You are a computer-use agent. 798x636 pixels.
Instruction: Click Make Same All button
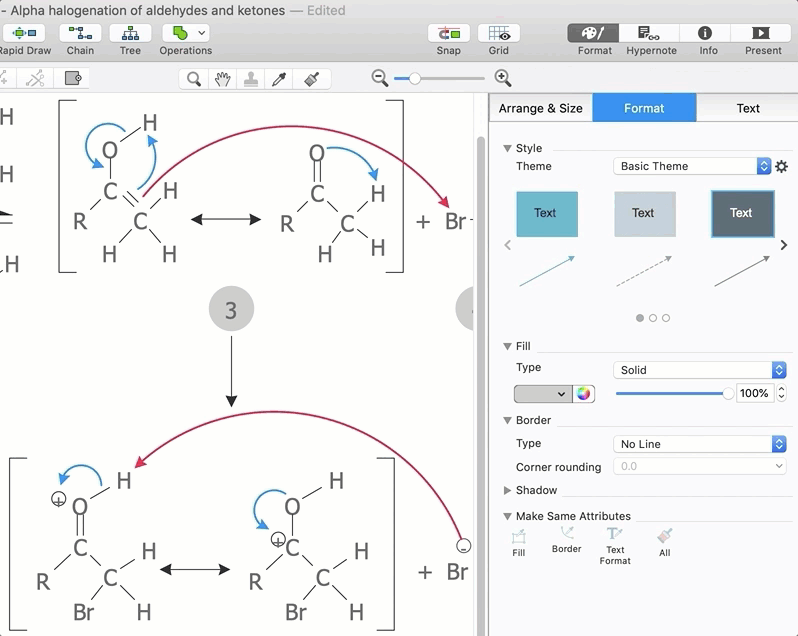(x=665, y=543)
